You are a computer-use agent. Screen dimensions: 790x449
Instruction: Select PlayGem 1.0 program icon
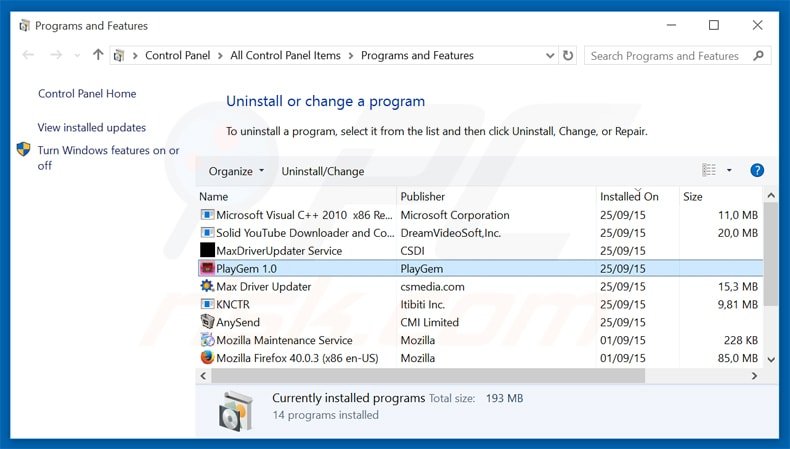[207, 269]
